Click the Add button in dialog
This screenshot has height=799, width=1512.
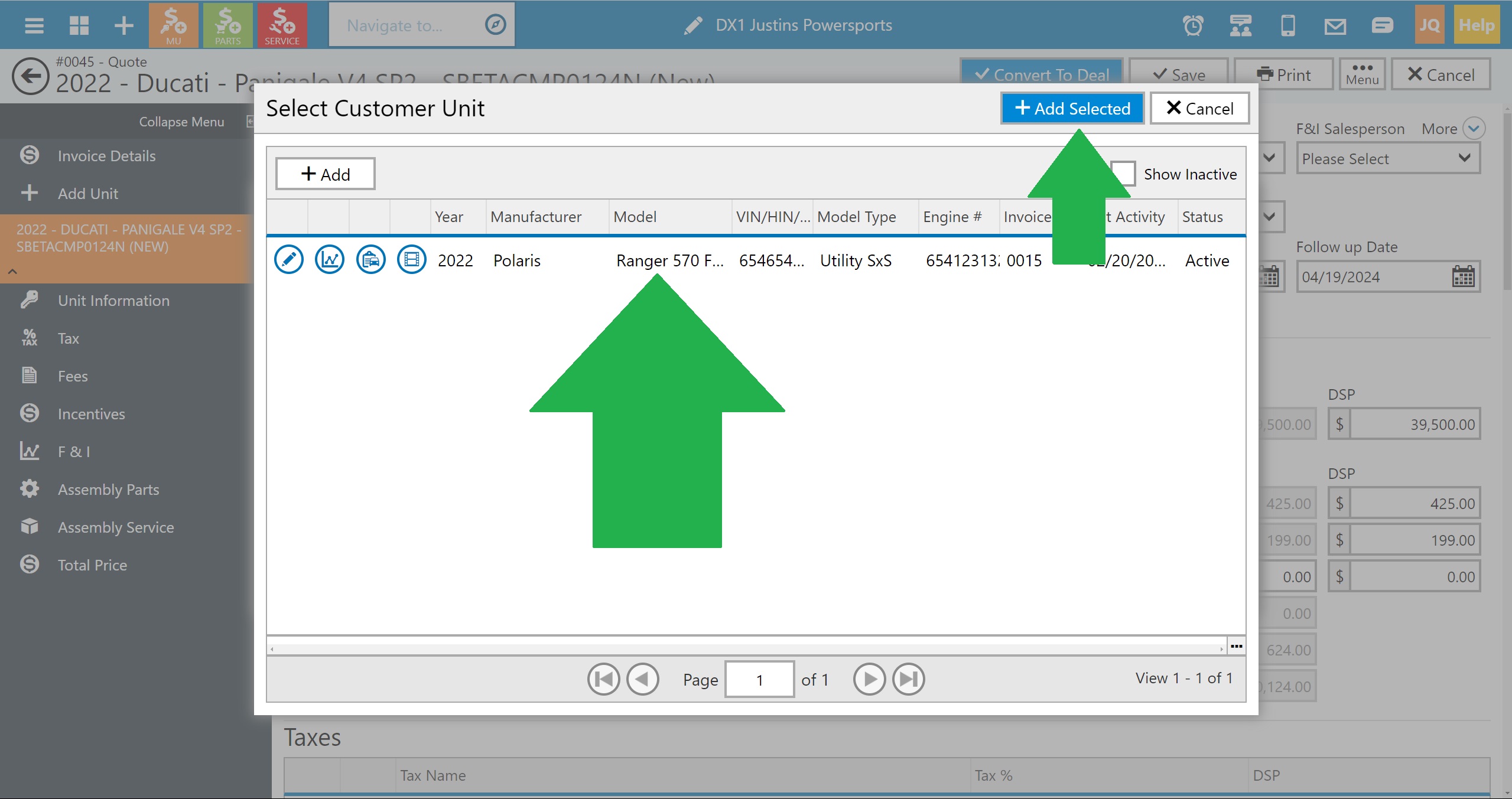click(326, 174)
